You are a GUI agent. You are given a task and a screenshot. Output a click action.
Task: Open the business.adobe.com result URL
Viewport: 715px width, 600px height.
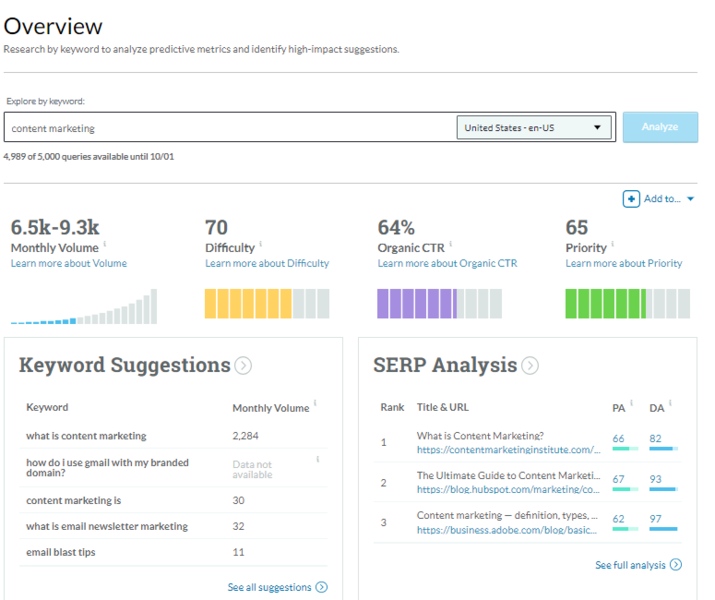click(507, 530)
